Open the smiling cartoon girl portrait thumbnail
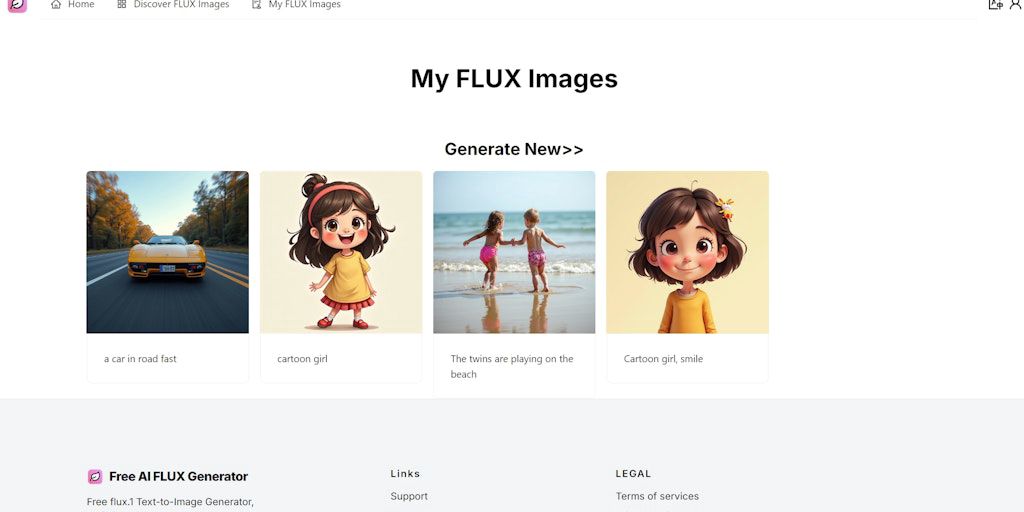1024x512 pixels. pos(688,252)
